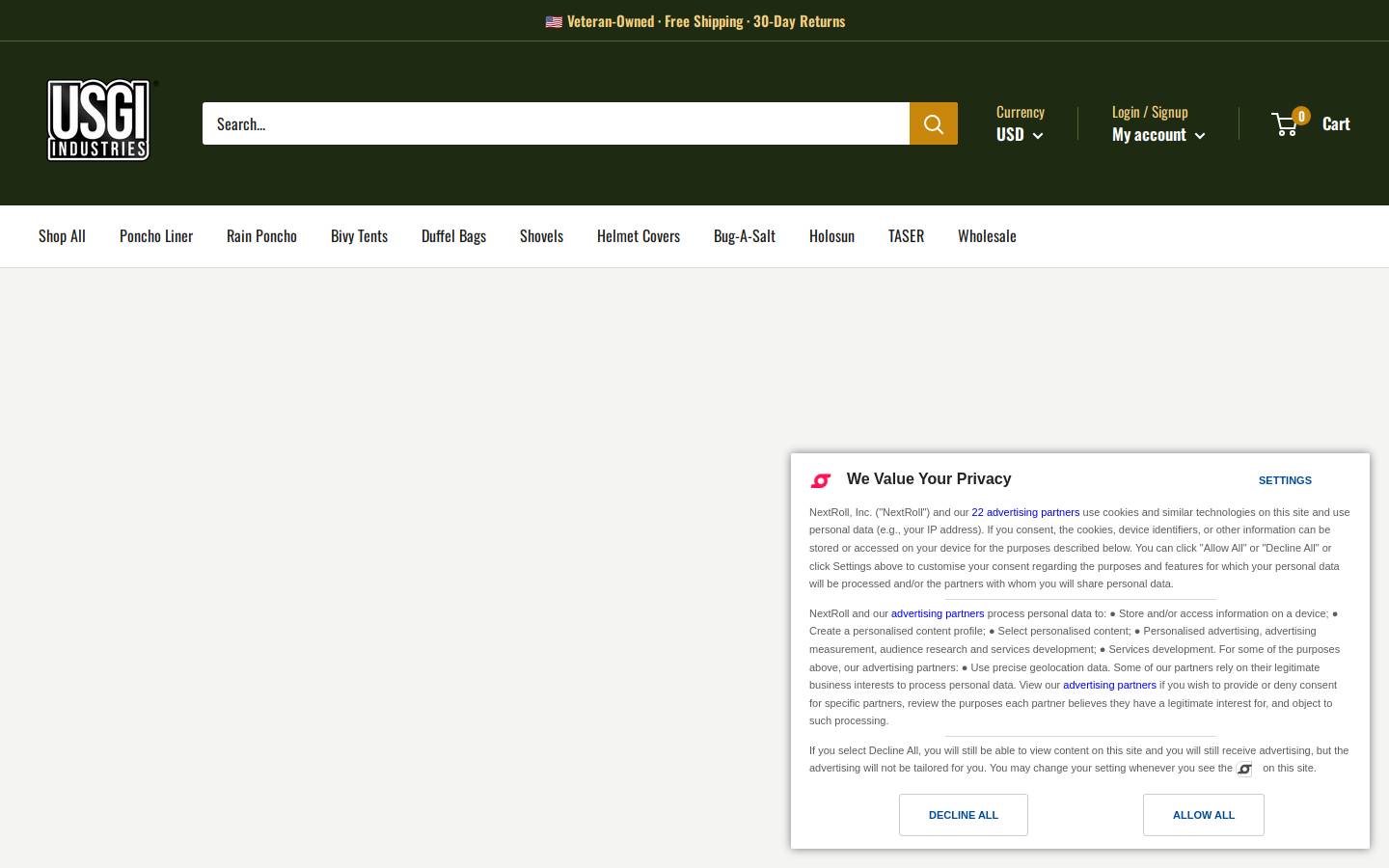This screenshot has height=868, width=1389.
Task: Open Wholesale page
Action: [x=987, y=236]
